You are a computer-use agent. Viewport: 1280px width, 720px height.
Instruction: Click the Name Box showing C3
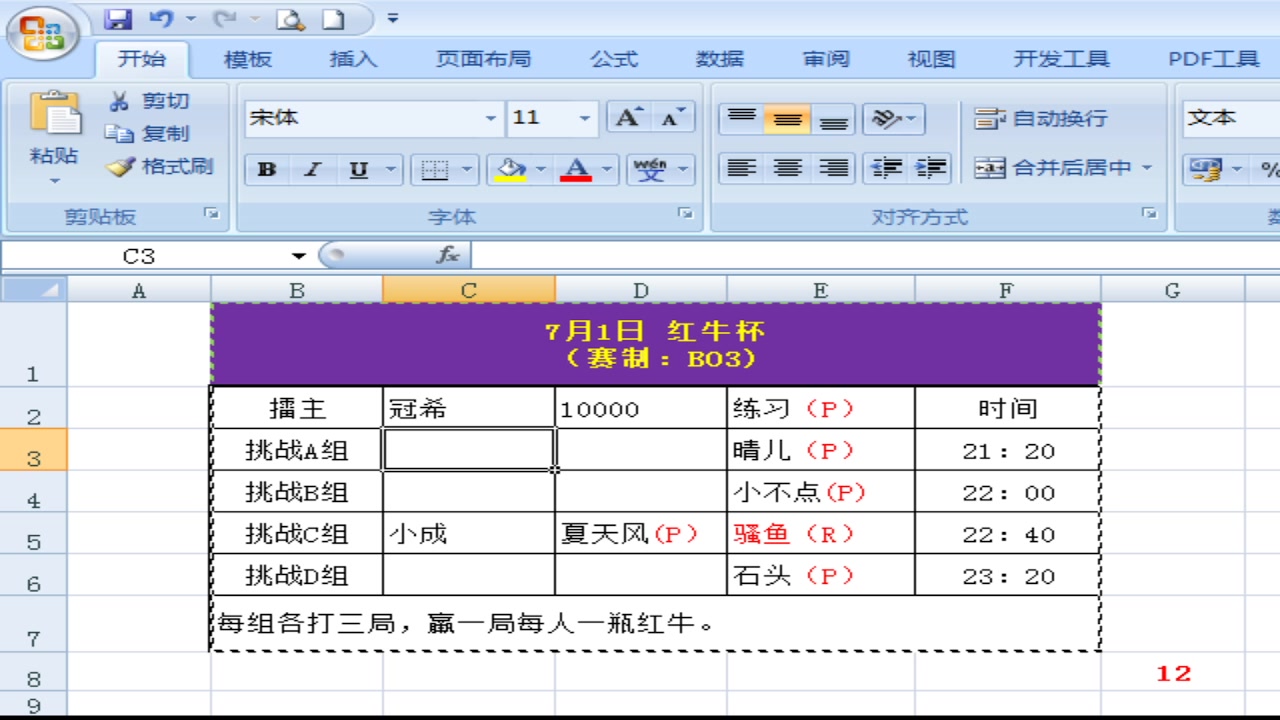point(140,257)
